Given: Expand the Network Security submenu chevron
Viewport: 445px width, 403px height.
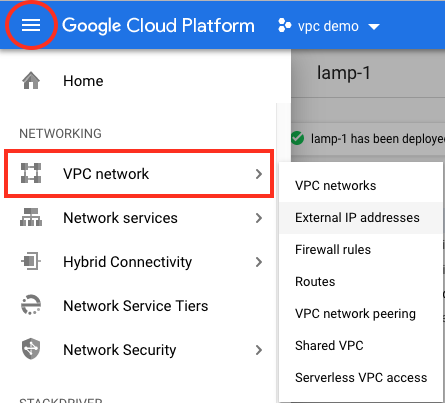Looking at the screenshot, I should (x=259, y=350).
